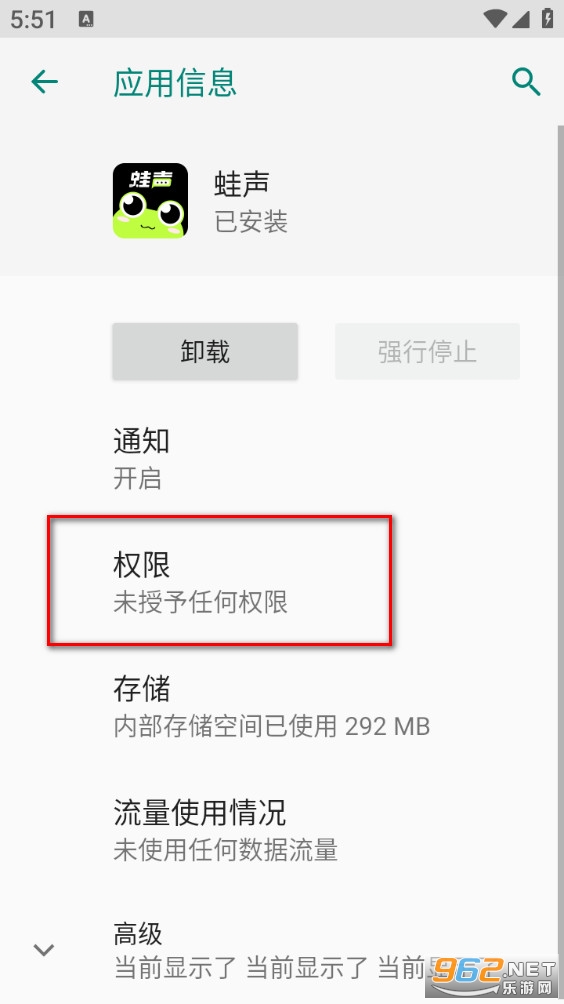The height and width of the screenshot is (1004, 564).
Task: Tap the 蛙声 app name text
Action: tap(241, 184)
